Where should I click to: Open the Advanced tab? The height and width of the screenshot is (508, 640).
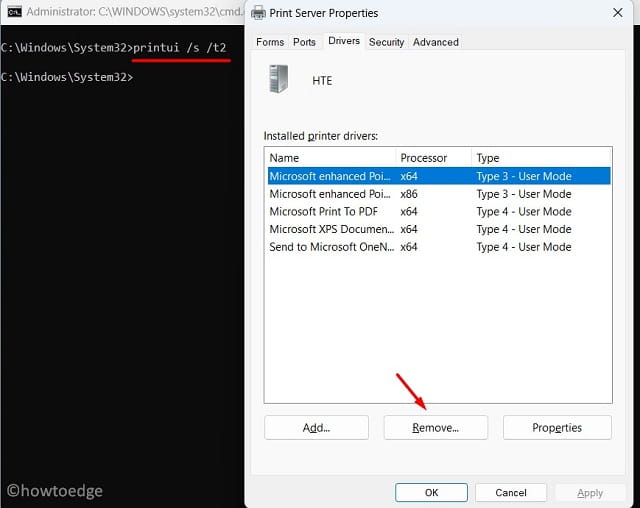click(436, 42)
